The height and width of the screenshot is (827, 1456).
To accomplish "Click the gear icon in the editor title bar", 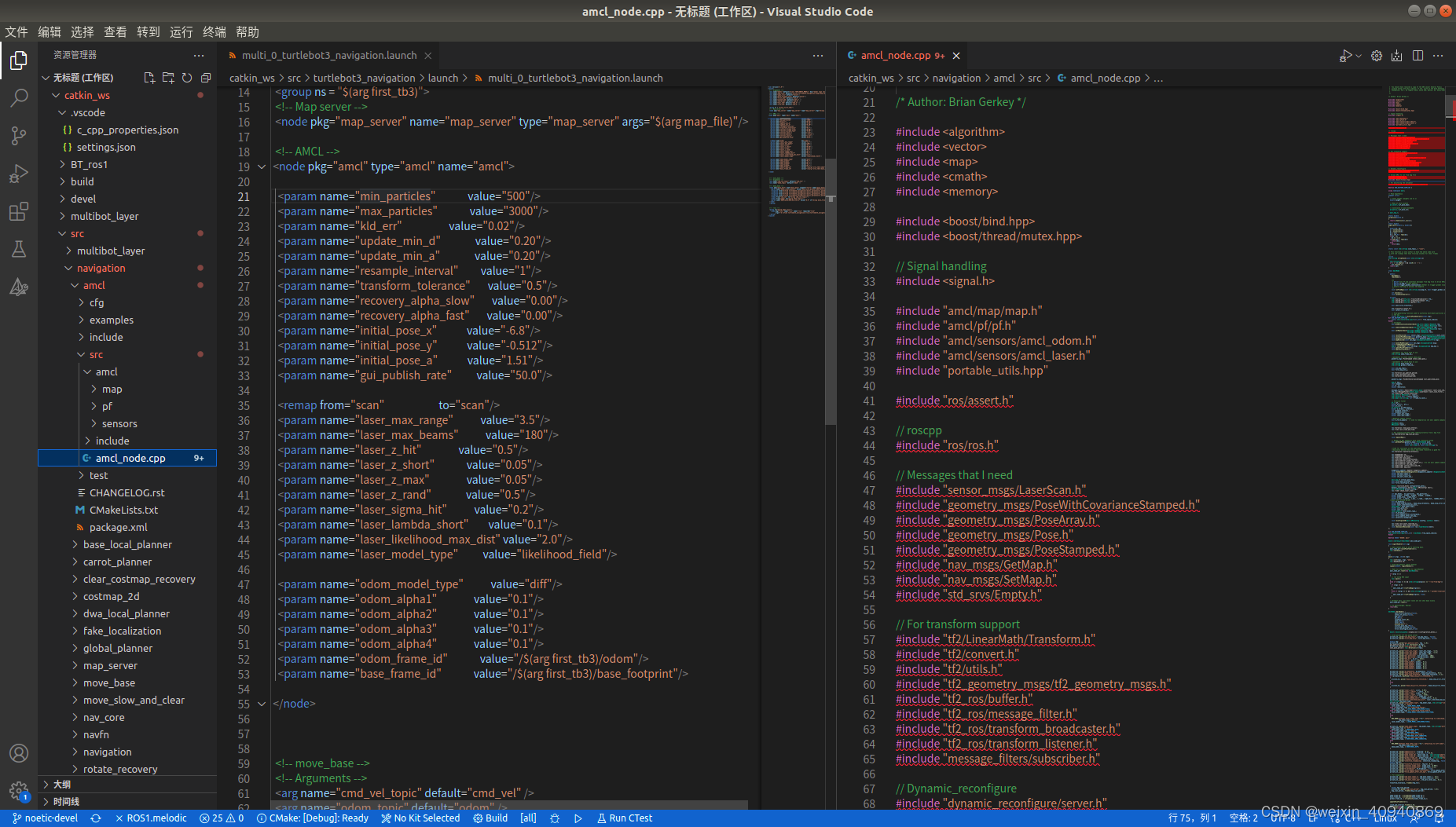I will coord(1377,56).
